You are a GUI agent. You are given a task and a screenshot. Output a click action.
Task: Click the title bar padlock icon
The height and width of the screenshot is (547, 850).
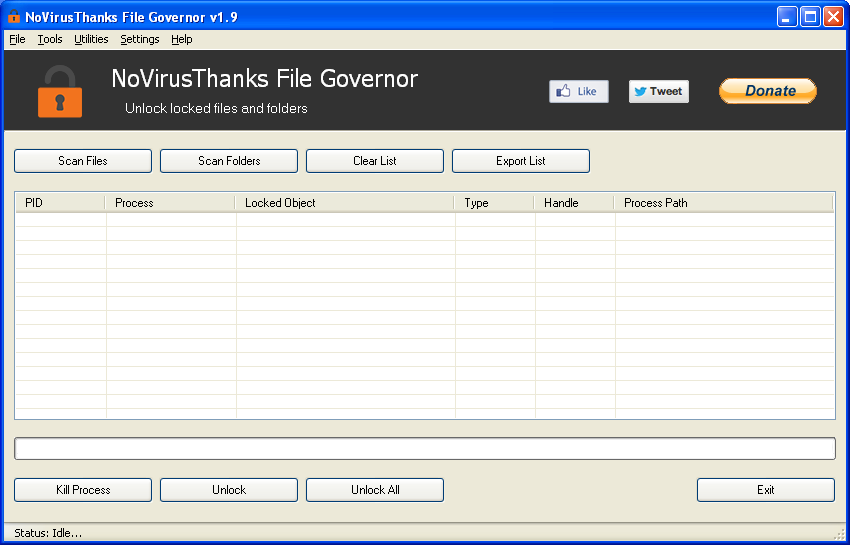[x=14, y=17]
